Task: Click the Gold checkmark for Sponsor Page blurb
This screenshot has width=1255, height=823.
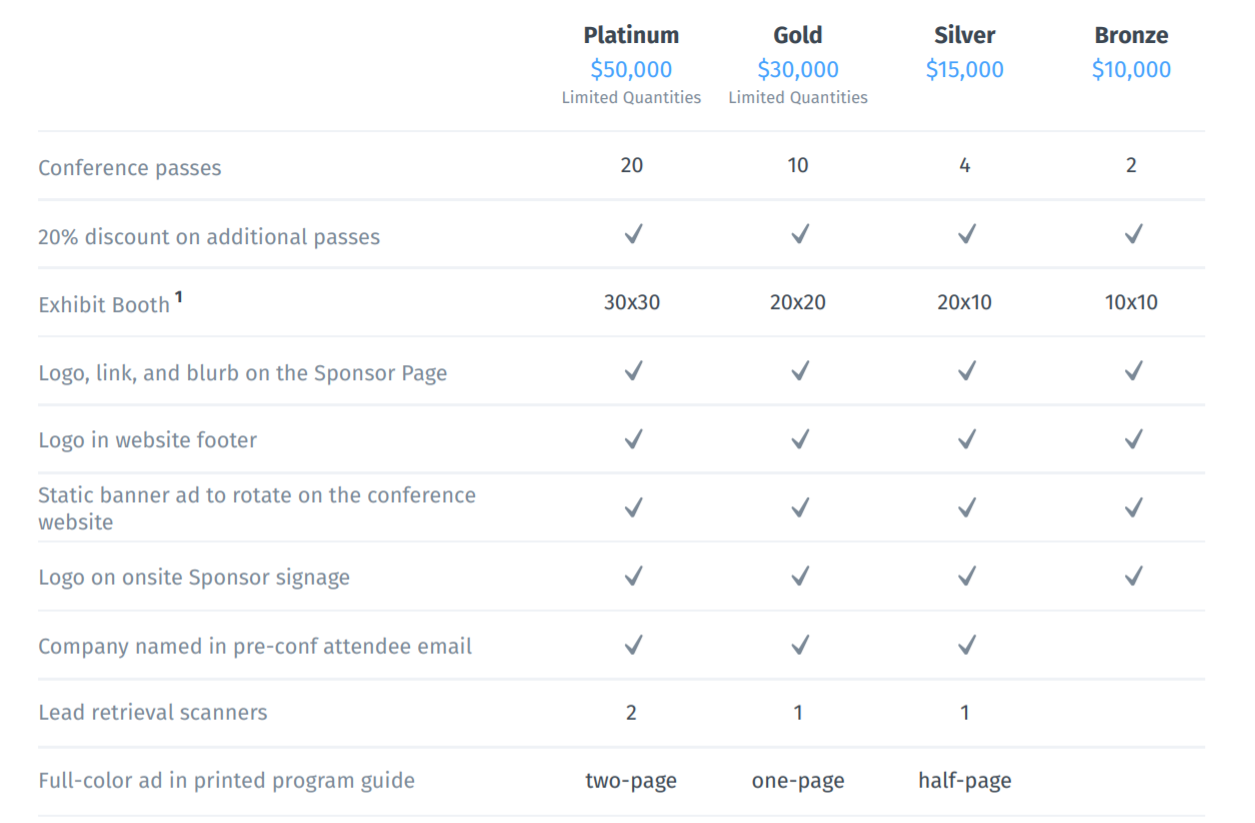Action: pyautogui.click(x=799, y=371)
